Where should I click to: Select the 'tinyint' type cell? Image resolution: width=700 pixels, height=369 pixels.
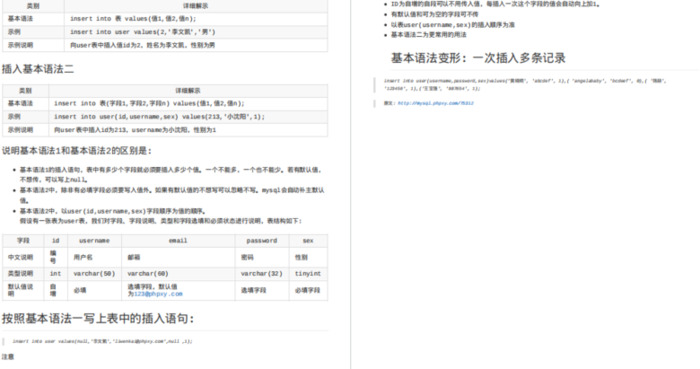[308, 274]
